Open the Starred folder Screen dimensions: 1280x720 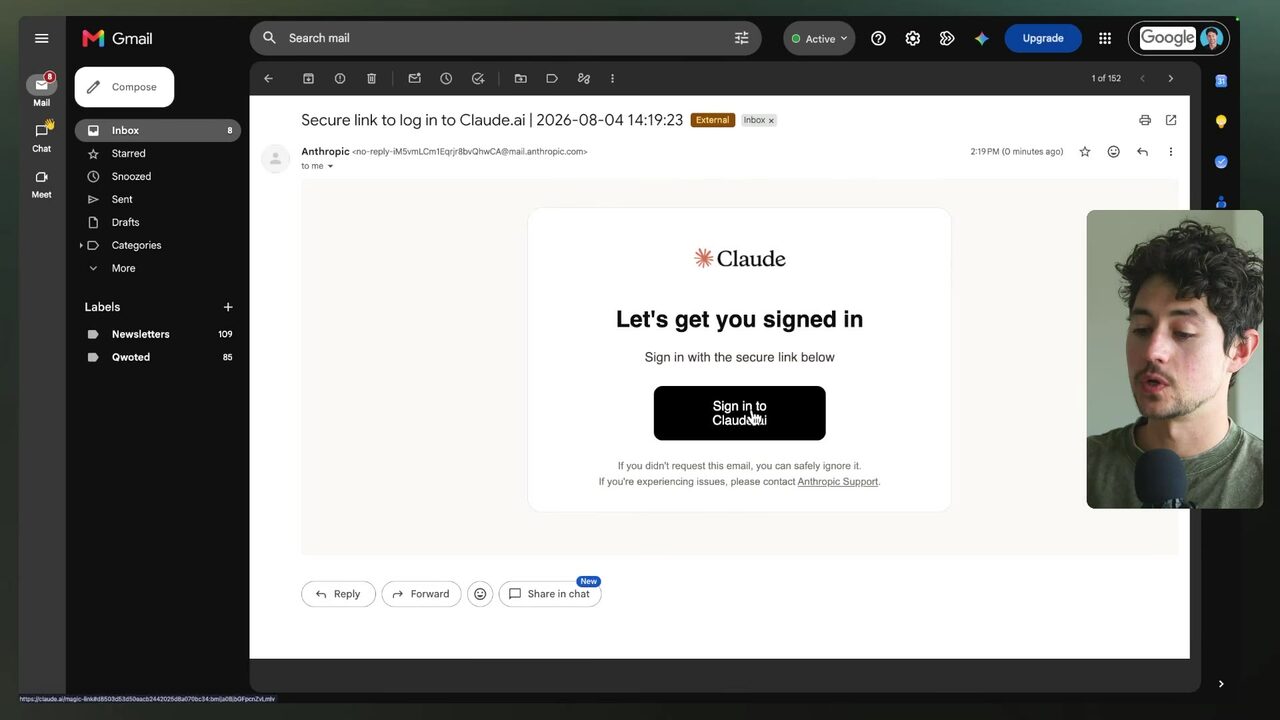(158, 153)
